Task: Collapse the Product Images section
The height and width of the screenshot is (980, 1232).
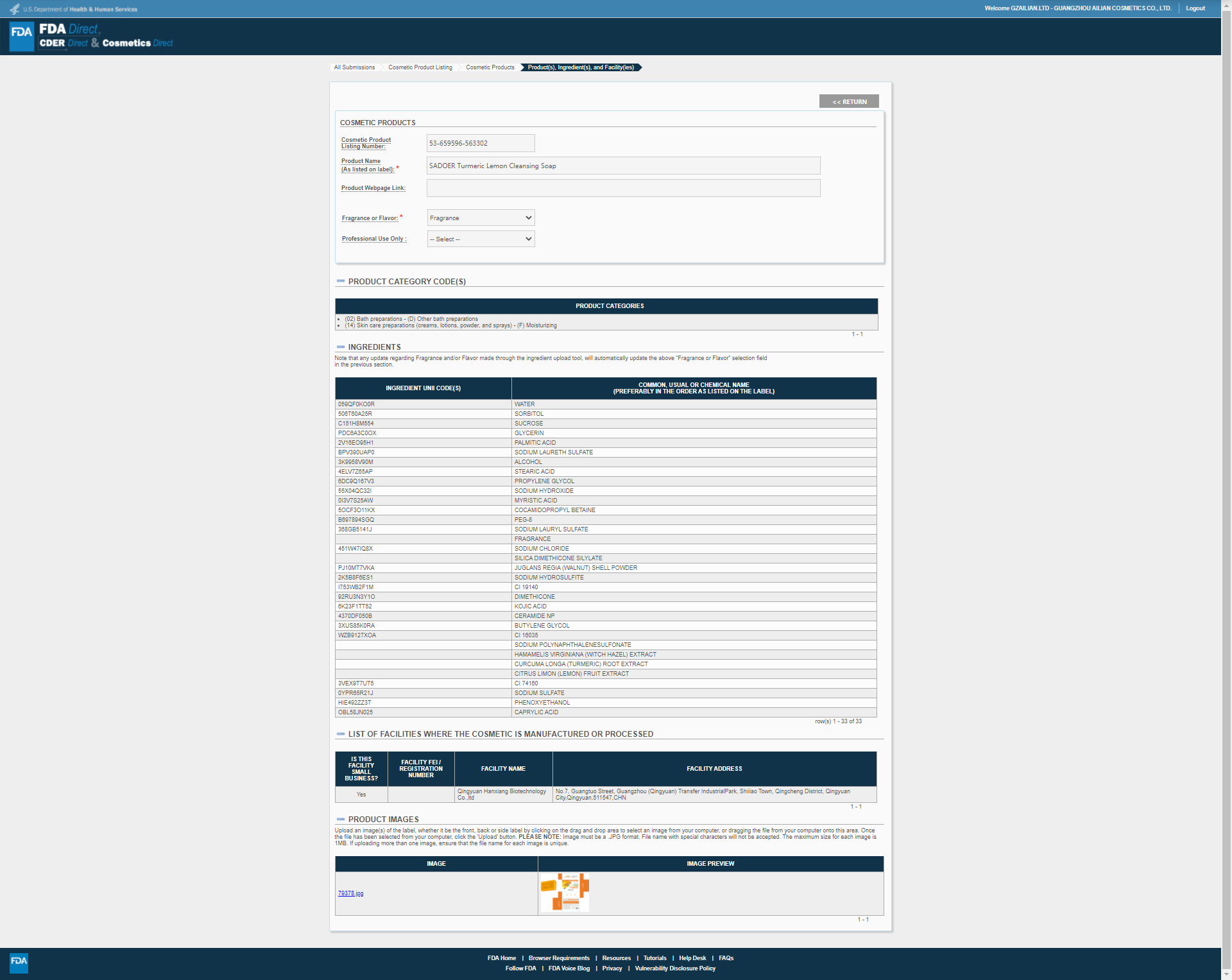Action: (x=341, y=820)
